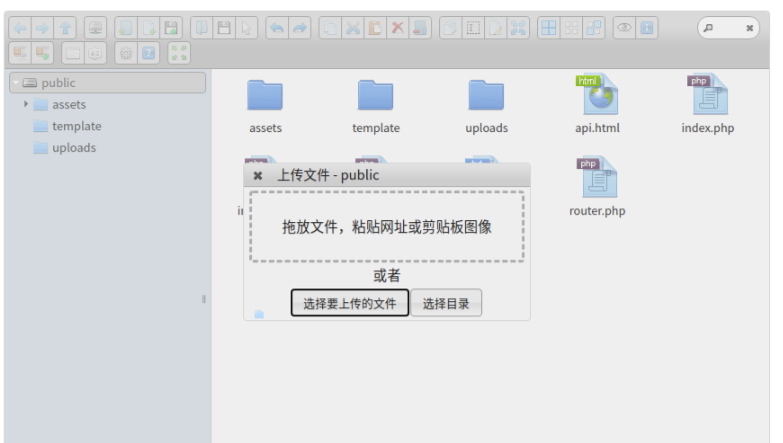Click the 选择目录 button

pos(446,303)
